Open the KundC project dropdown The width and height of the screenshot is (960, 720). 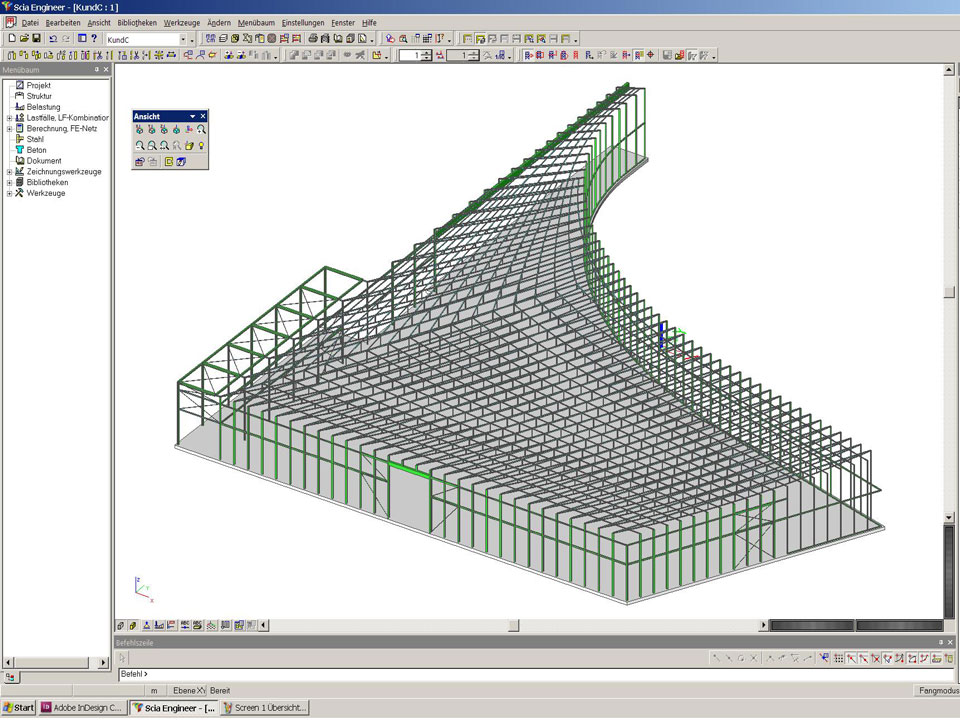[x=182, y=38]
